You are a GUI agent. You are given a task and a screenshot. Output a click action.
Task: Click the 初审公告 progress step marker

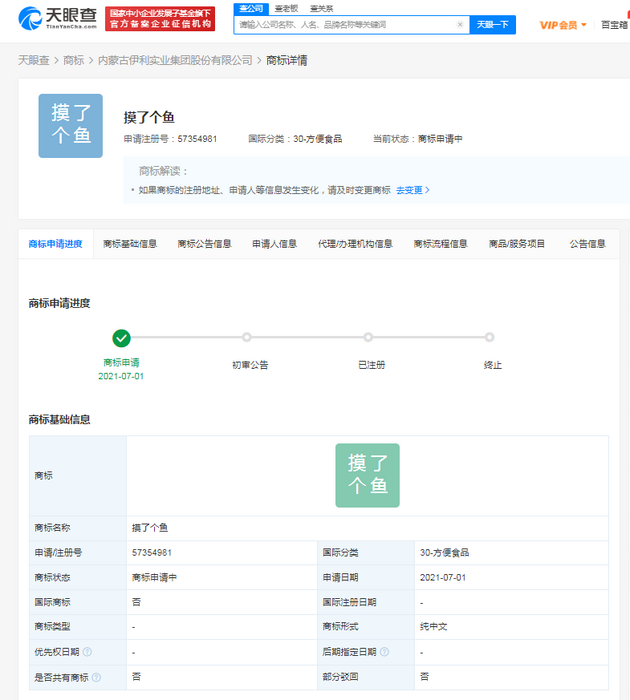point(247,338)
